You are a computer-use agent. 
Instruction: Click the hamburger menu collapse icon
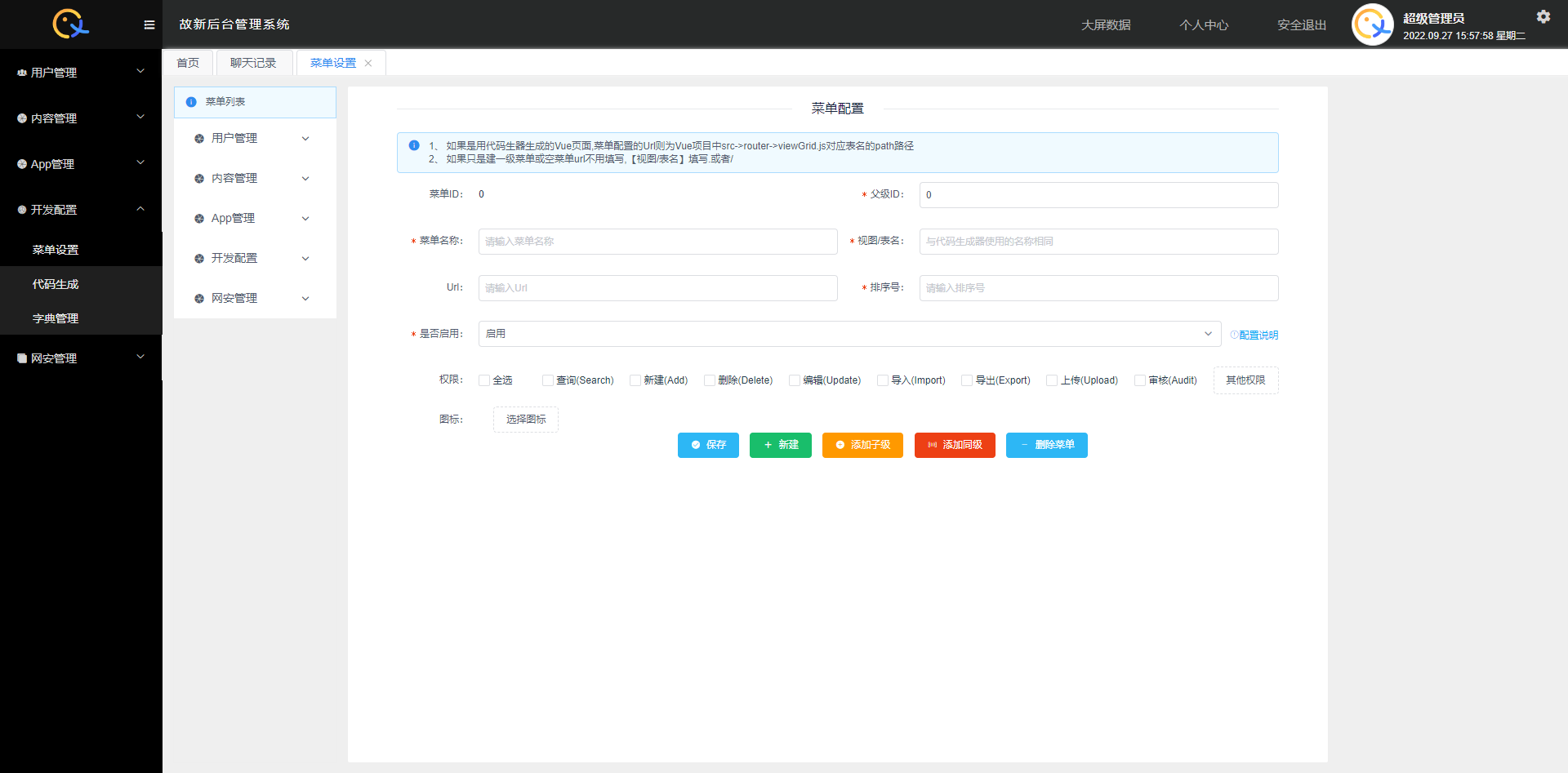tap(149, 24)
